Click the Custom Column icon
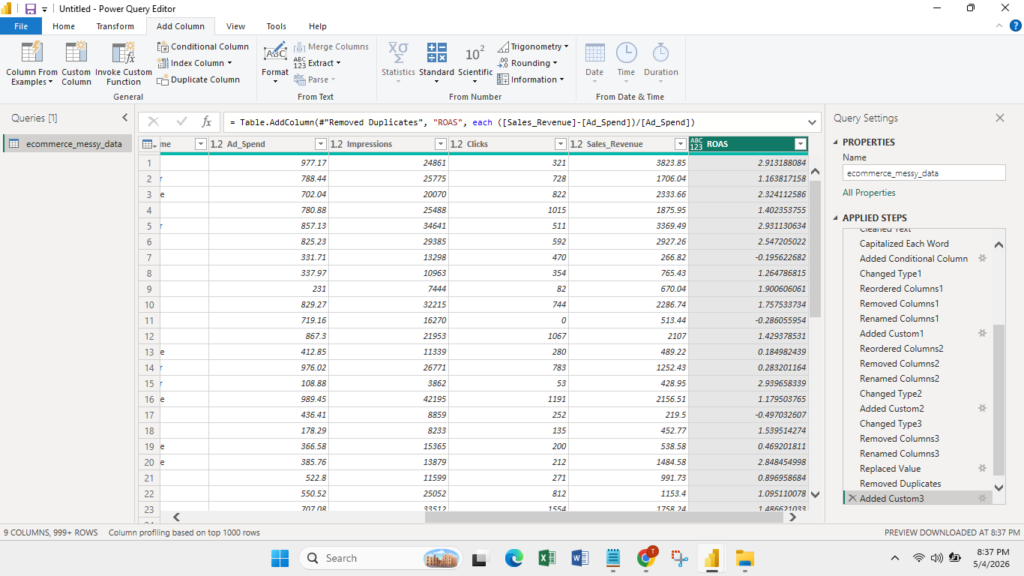The width and height of the screenshot is (1024, 576). tap(76, 54)
